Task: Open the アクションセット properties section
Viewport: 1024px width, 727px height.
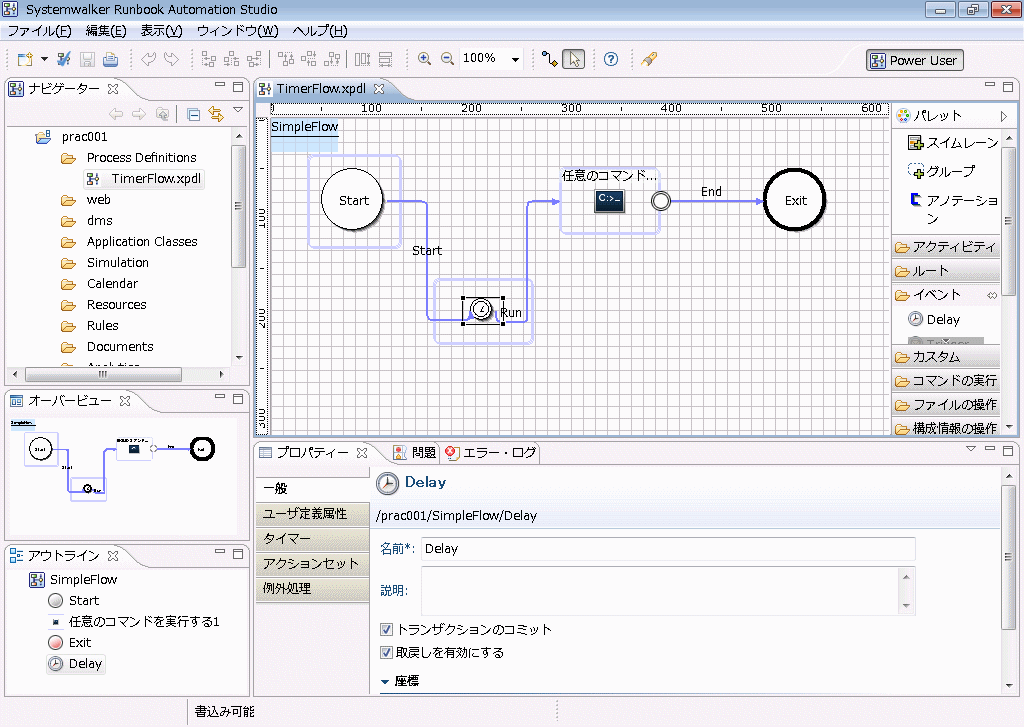Action: [312, 564]
